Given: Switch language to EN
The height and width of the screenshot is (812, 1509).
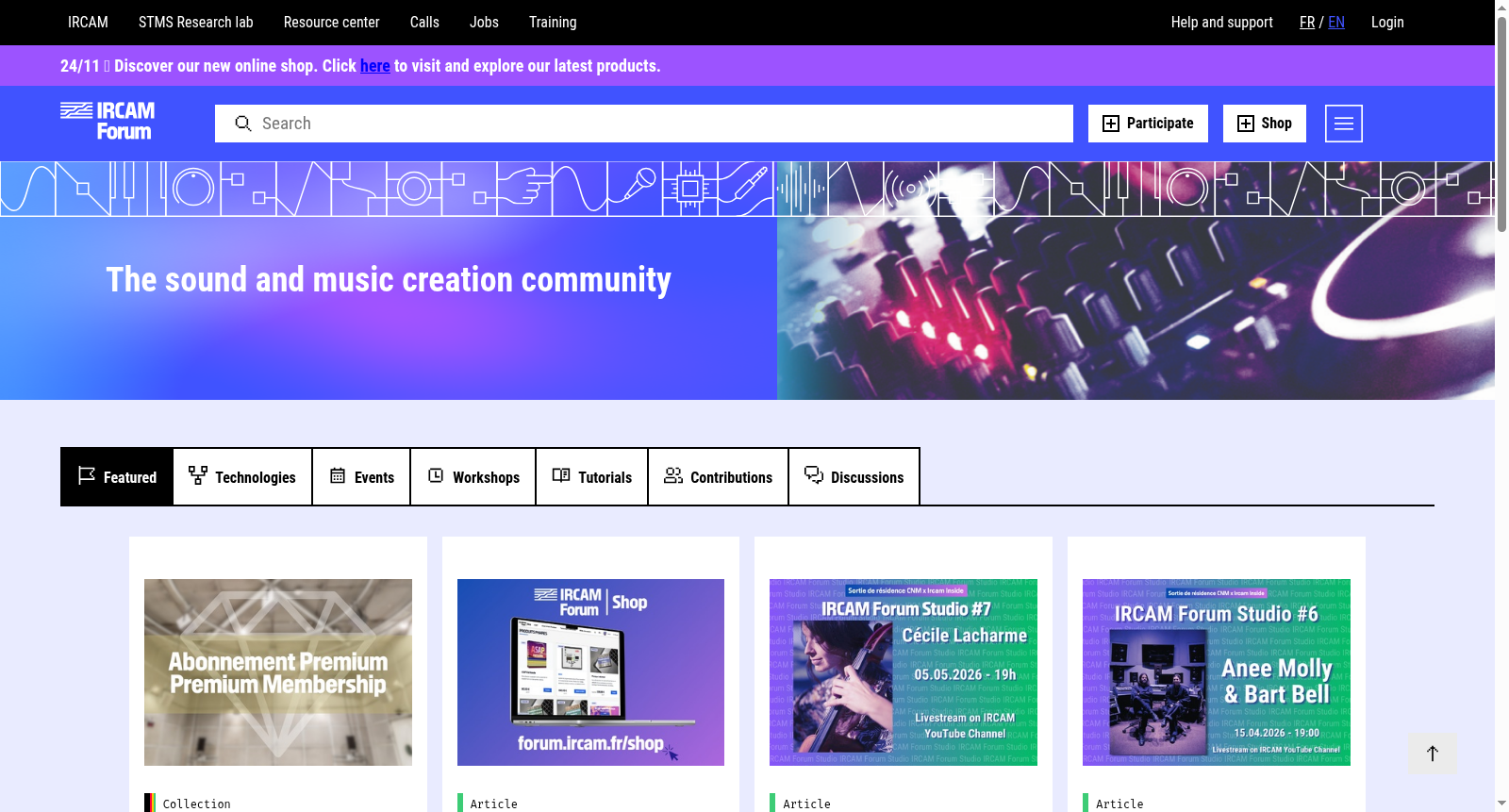Looking at the screenshot, I should pos(1336,22).
